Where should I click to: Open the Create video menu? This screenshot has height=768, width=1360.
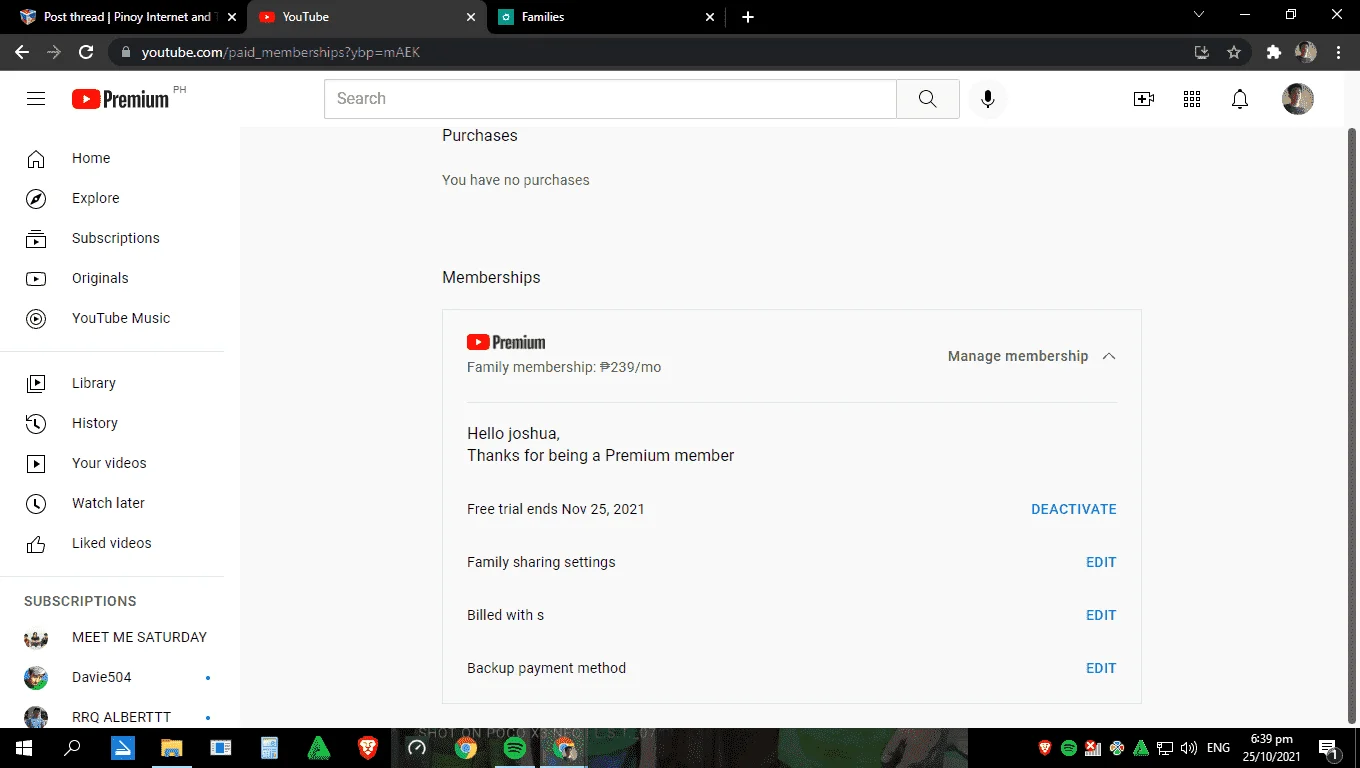tap(1144, 99)
